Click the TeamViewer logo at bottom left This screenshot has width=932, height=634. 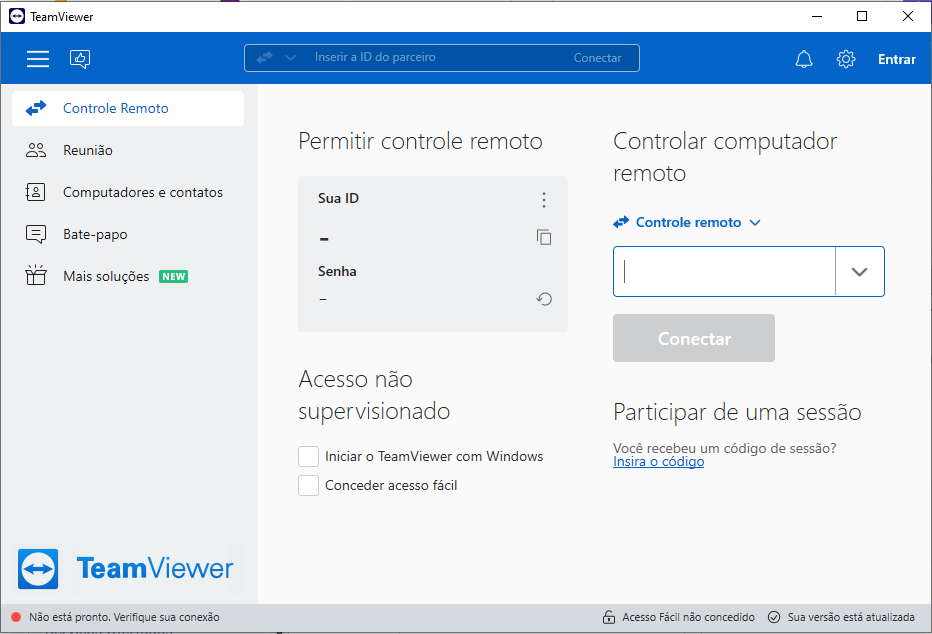point(126,569)
